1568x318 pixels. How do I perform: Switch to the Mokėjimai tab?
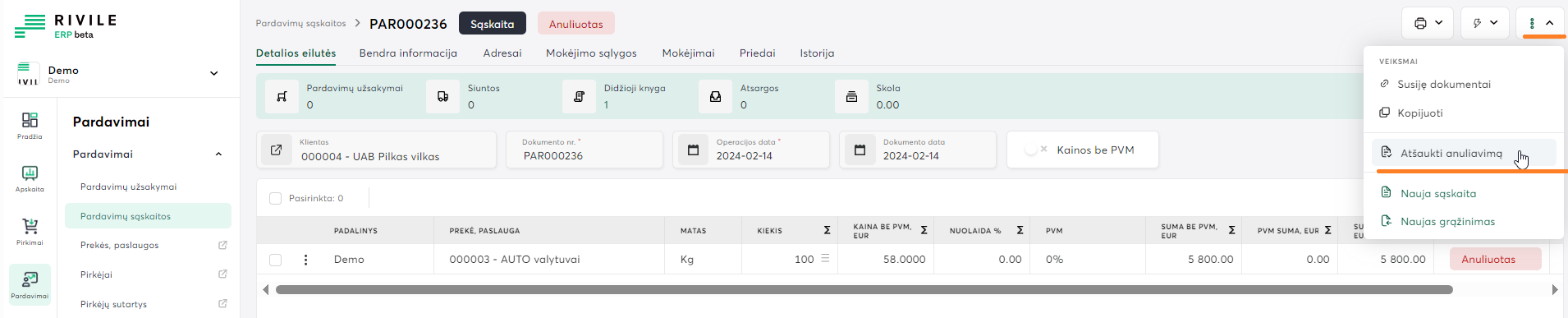[688, 53]
